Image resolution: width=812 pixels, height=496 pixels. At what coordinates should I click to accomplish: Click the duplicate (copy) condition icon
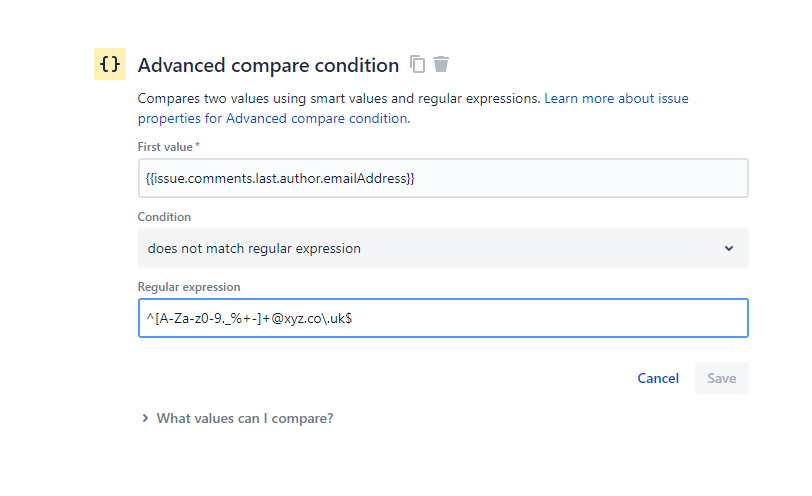click(x=418, y=65)
